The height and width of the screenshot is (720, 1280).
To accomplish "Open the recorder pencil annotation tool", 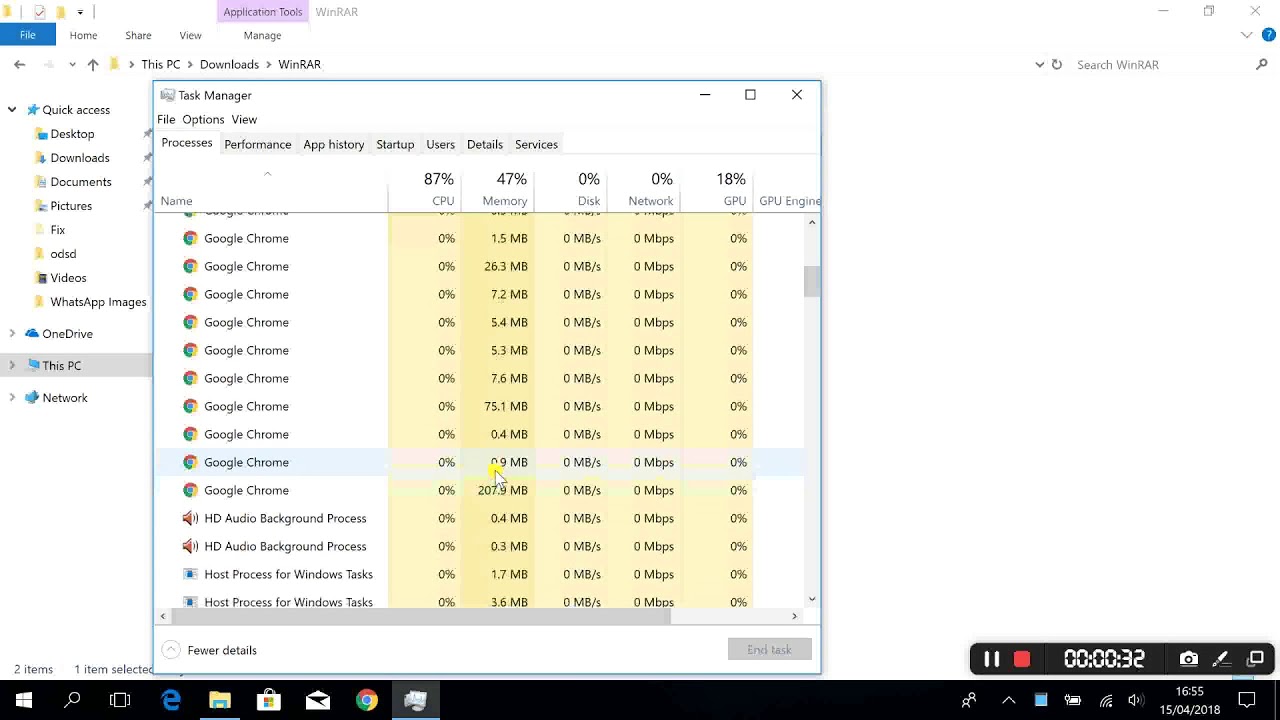I will tap(1221, 659).
